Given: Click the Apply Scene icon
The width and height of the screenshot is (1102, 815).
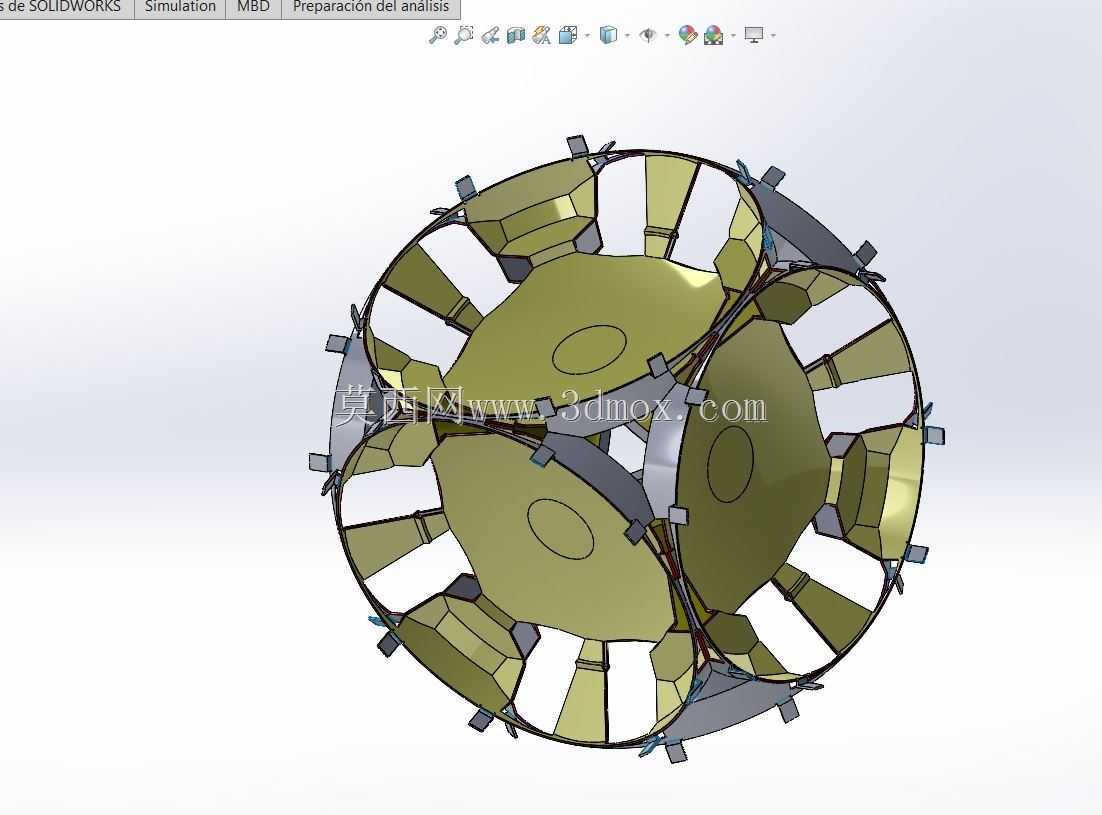Looking at the screenshot, I should [x=713, y=35].
